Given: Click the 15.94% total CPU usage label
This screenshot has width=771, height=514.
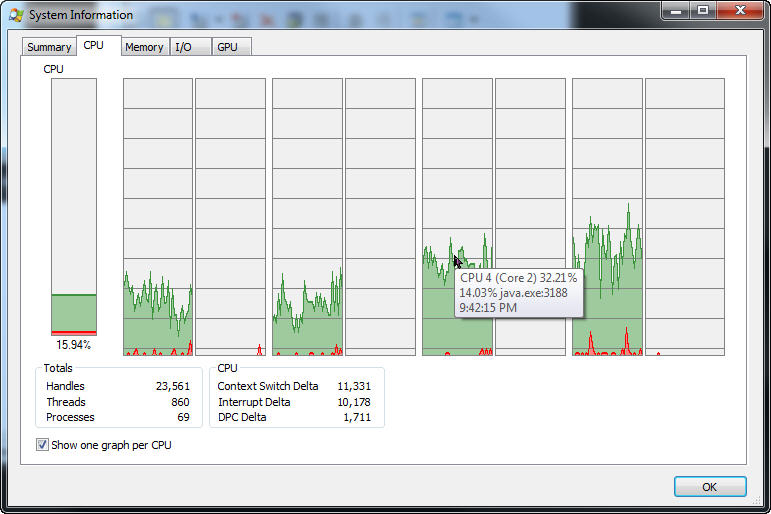Looking at the screenshot, I should pos(73,345).
